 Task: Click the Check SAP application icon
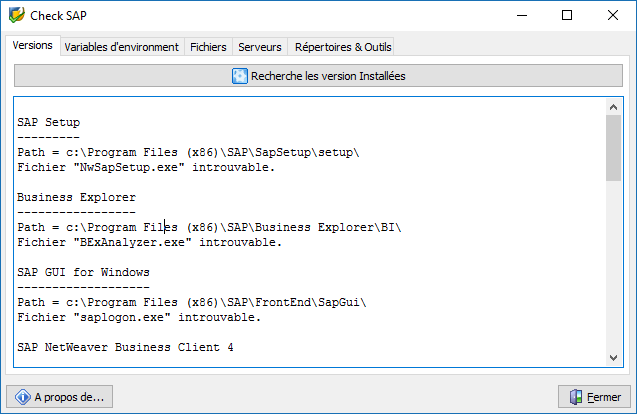tap(17, 15)
